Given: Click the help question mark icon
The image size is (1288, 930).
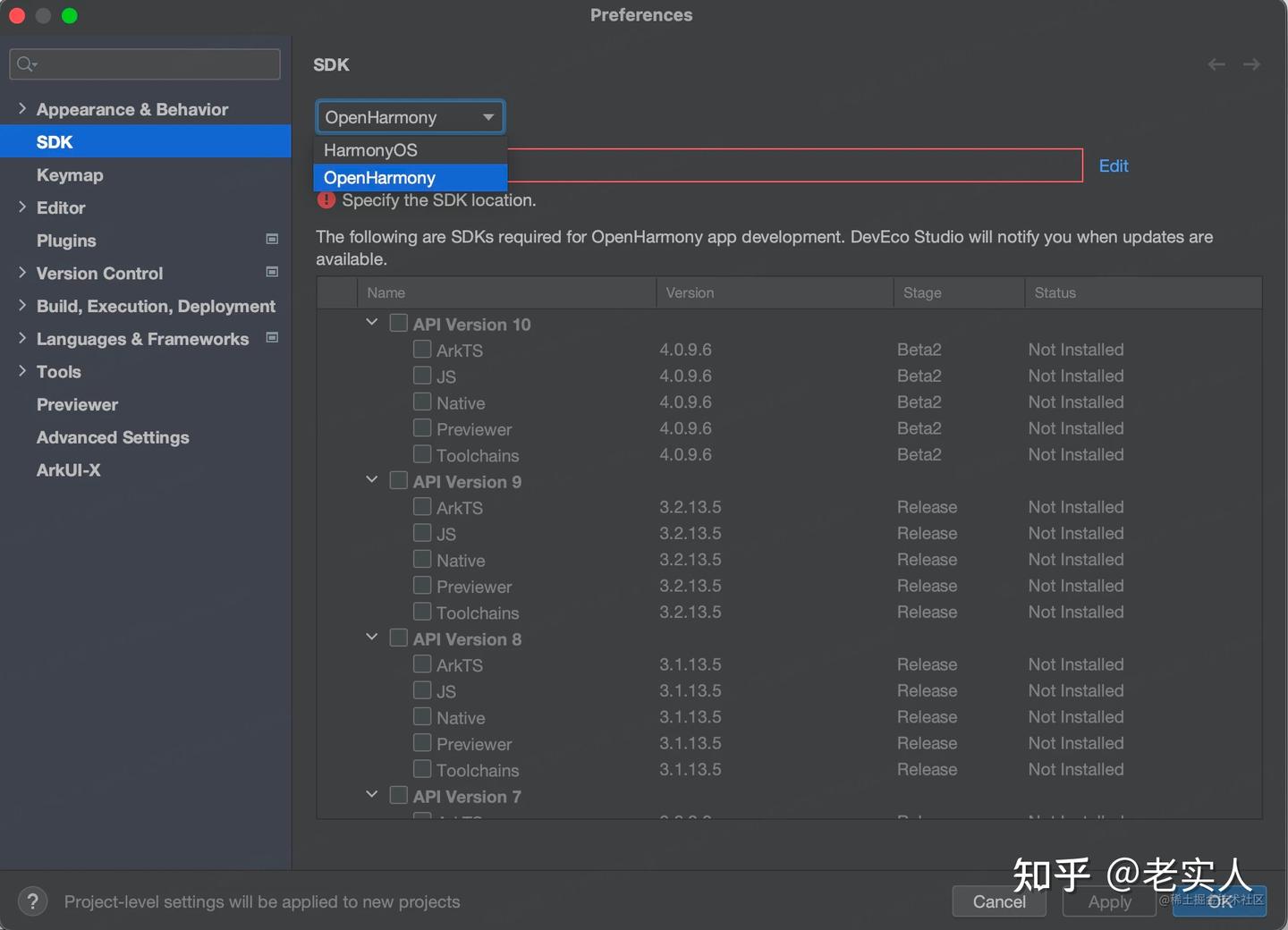Looking at the screenshot, I should [32, 901].
